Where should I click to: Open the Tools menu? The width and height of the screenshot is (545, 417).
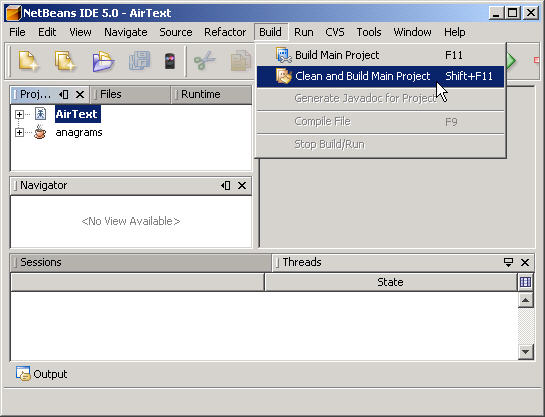pos(369,32)
